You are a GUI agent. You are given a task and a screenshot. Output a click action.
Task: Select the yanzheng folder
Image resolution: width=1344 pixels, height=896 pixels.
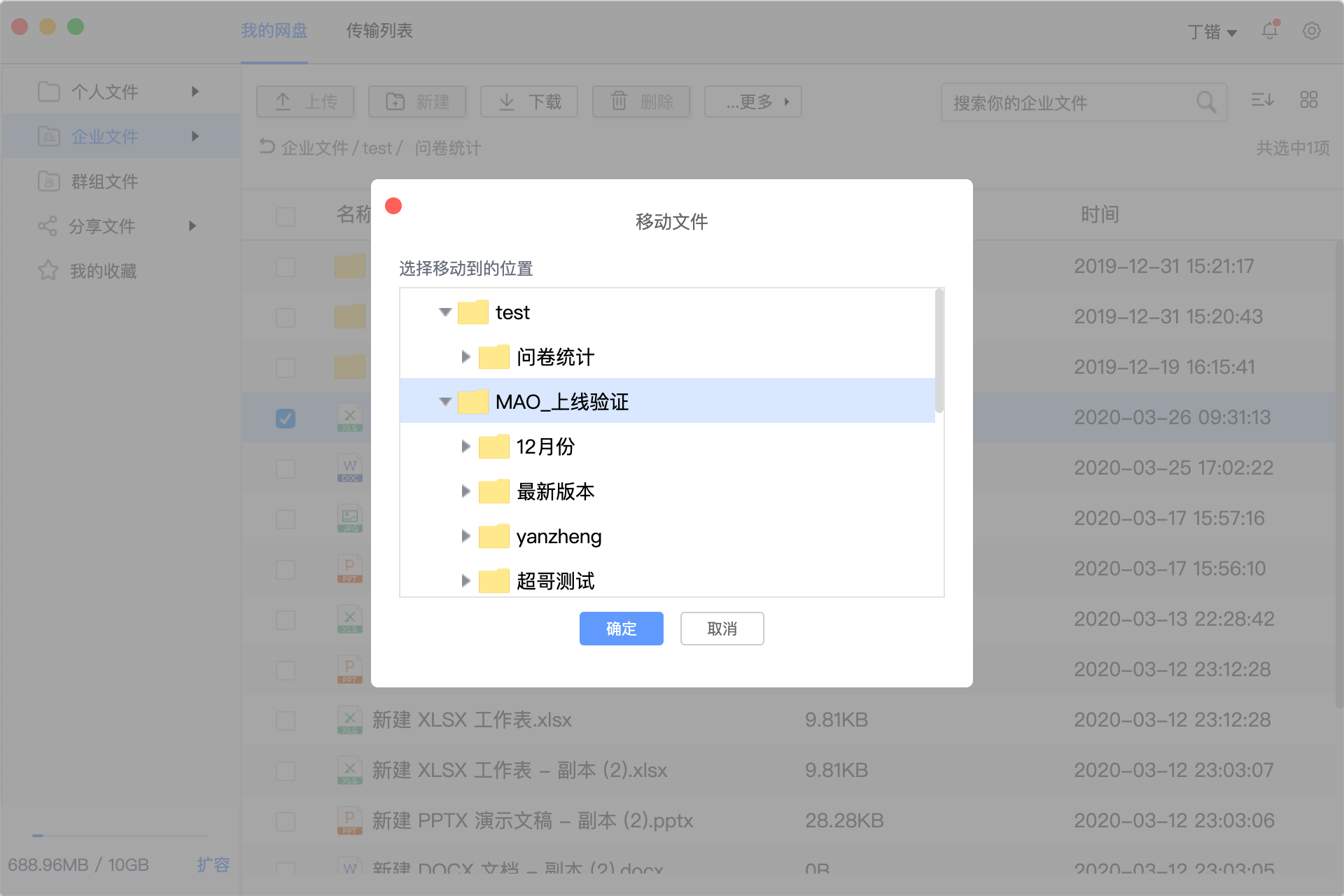[559, 537]
